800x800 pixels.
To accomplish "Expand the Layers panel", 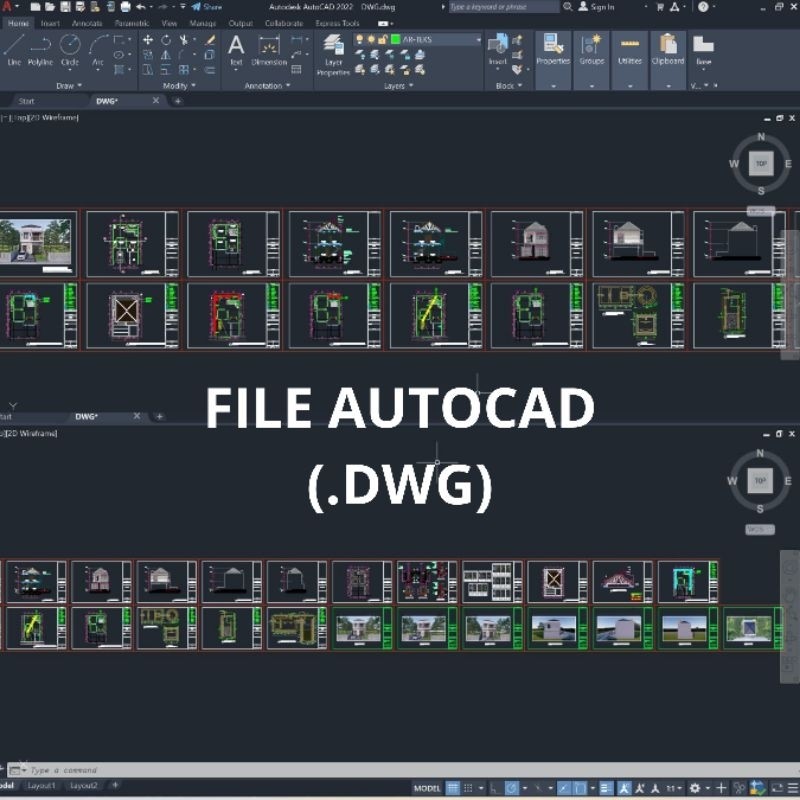I will [x=398, y=86].
